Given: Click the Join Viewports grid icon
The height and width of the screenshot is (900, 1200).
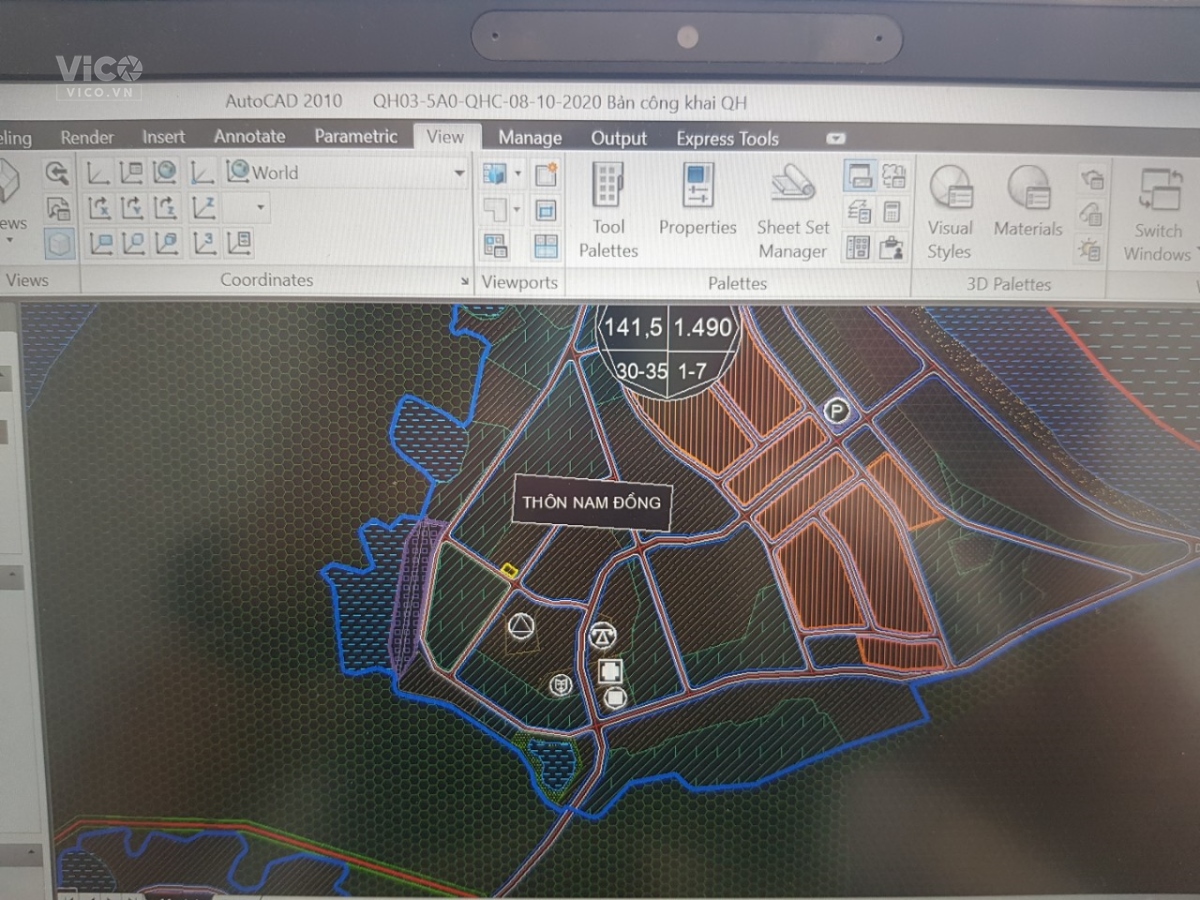Looking at the screenshot, I should pyautogui.click(x=546, y=246).
